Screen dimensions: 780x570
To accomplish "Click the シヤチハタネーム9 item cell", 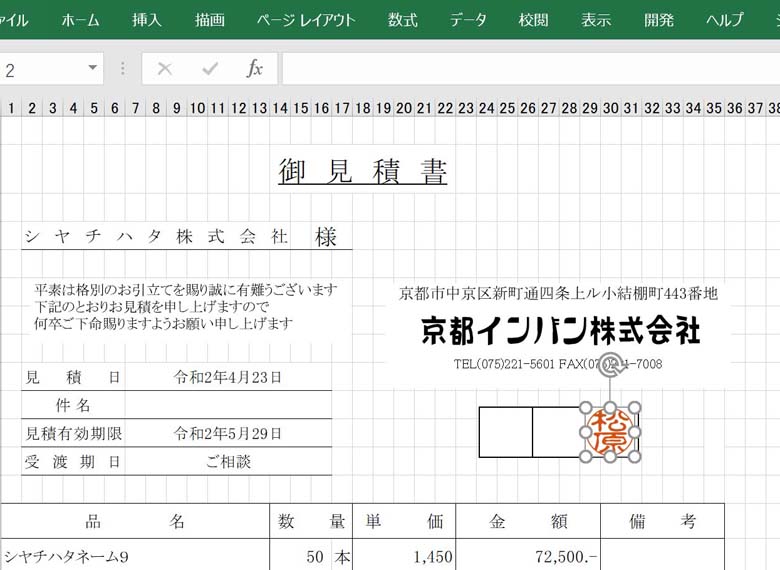I will click(x=135, y=556).
